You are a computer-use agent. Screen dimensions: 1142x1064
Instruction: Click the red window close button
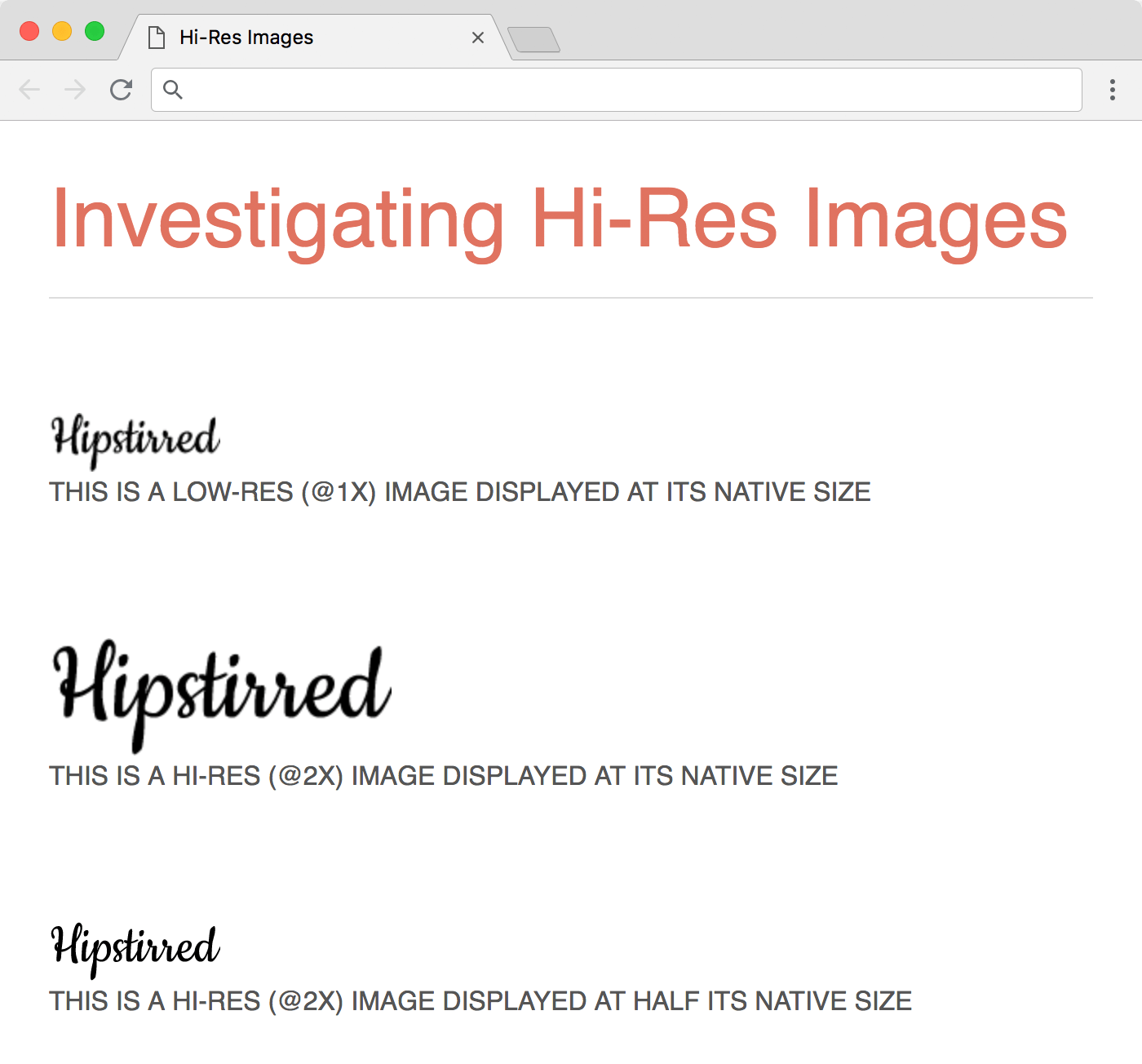29,31
